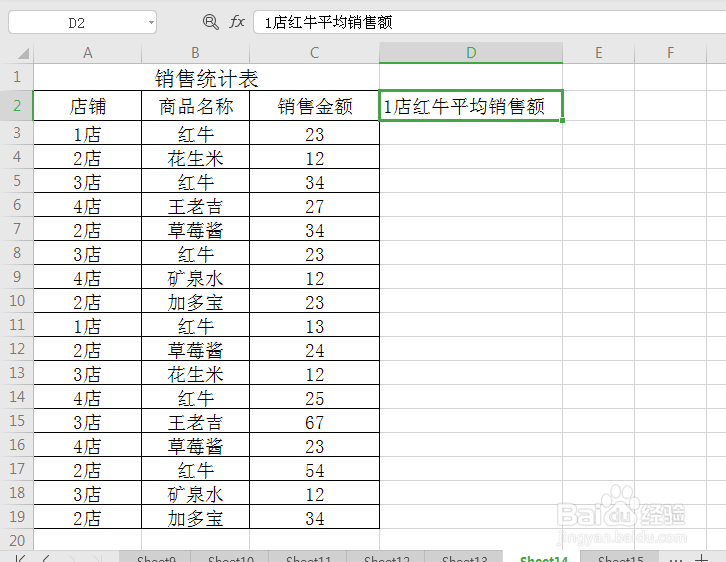726x562 pixels.
Task: Click into the formula bar text field
Action: (x=490, y=22)
